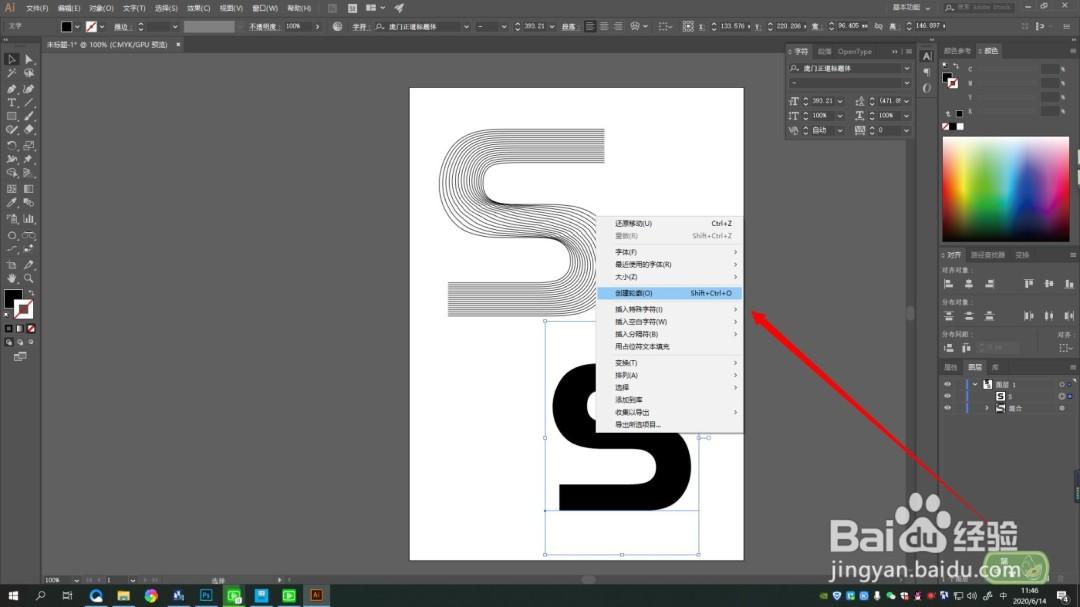The width and height of the screenshot is (1080, 607).
Task: Open font style dropdown in Character panel
Action: click(906, 83)
